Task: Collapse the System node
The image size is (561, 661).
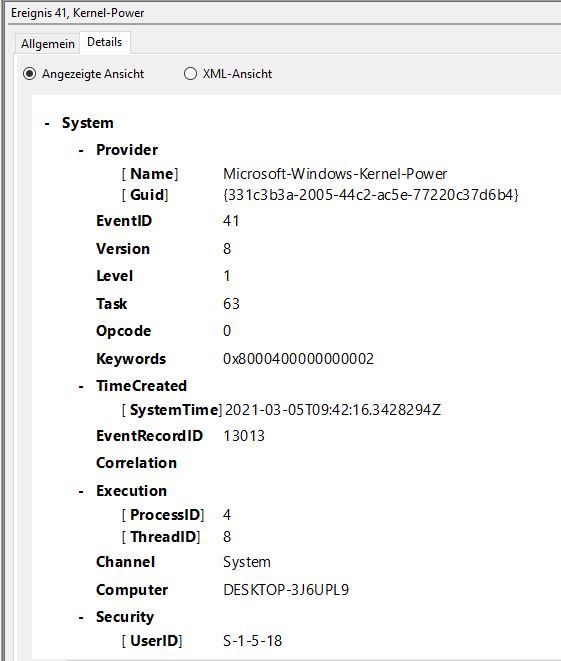Action: click(x=47, y=124)
